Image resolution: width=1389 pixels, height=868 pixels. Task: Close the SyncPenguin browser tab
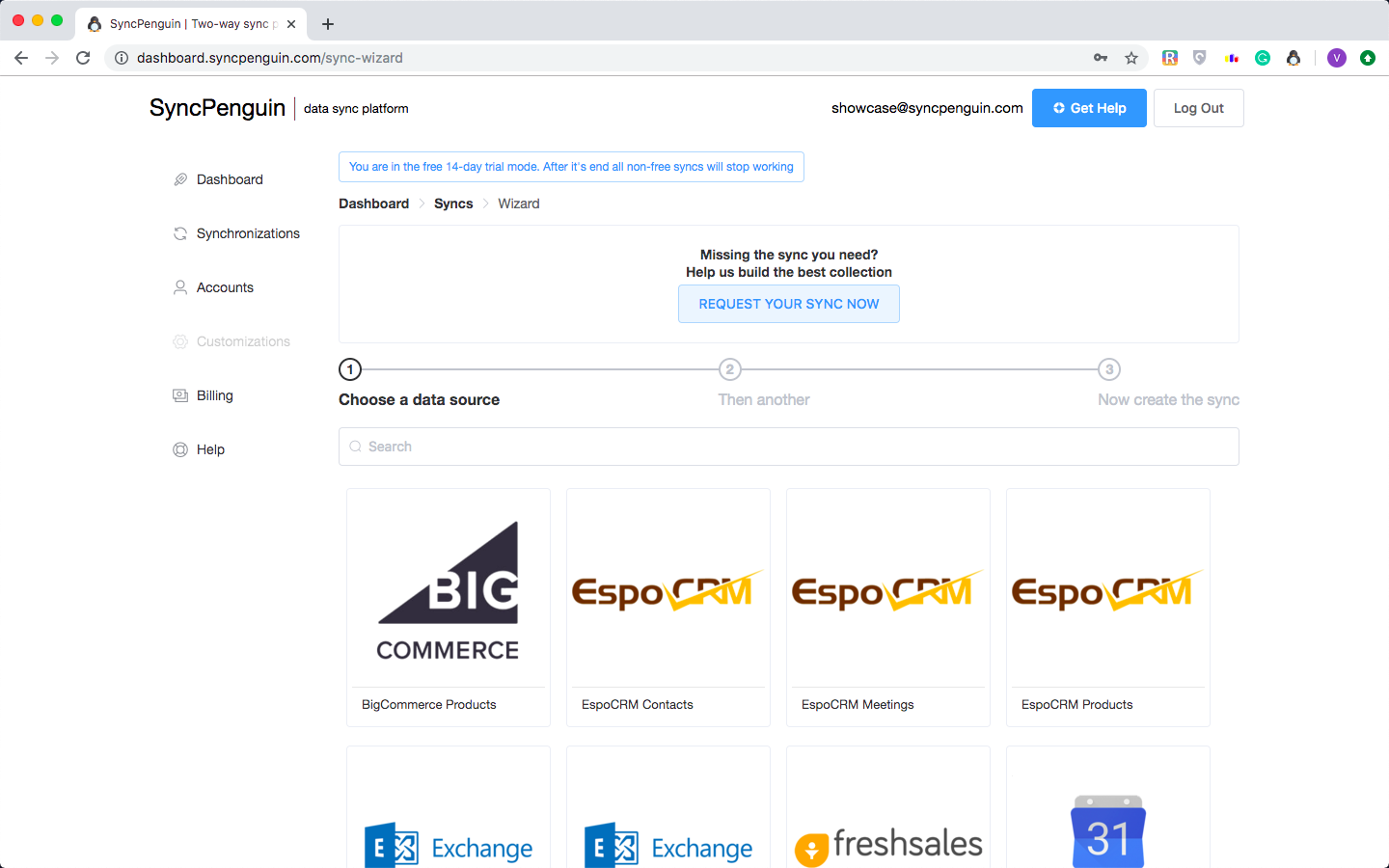click(291, 24)
